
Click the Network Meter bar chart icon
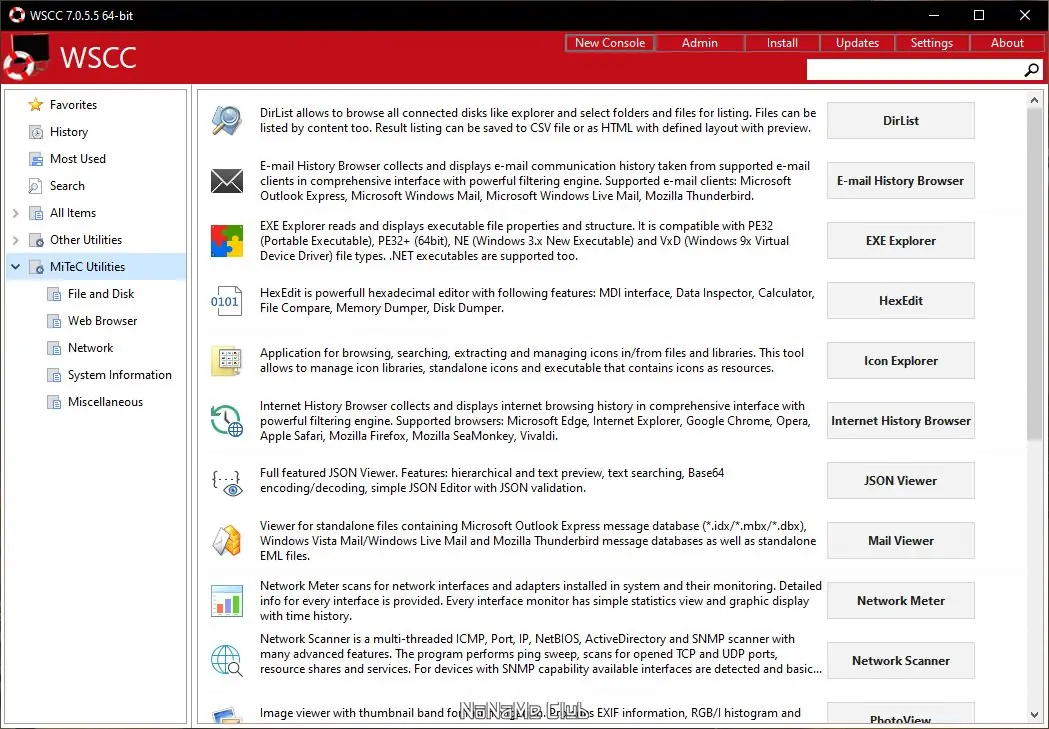pos(227,601)
